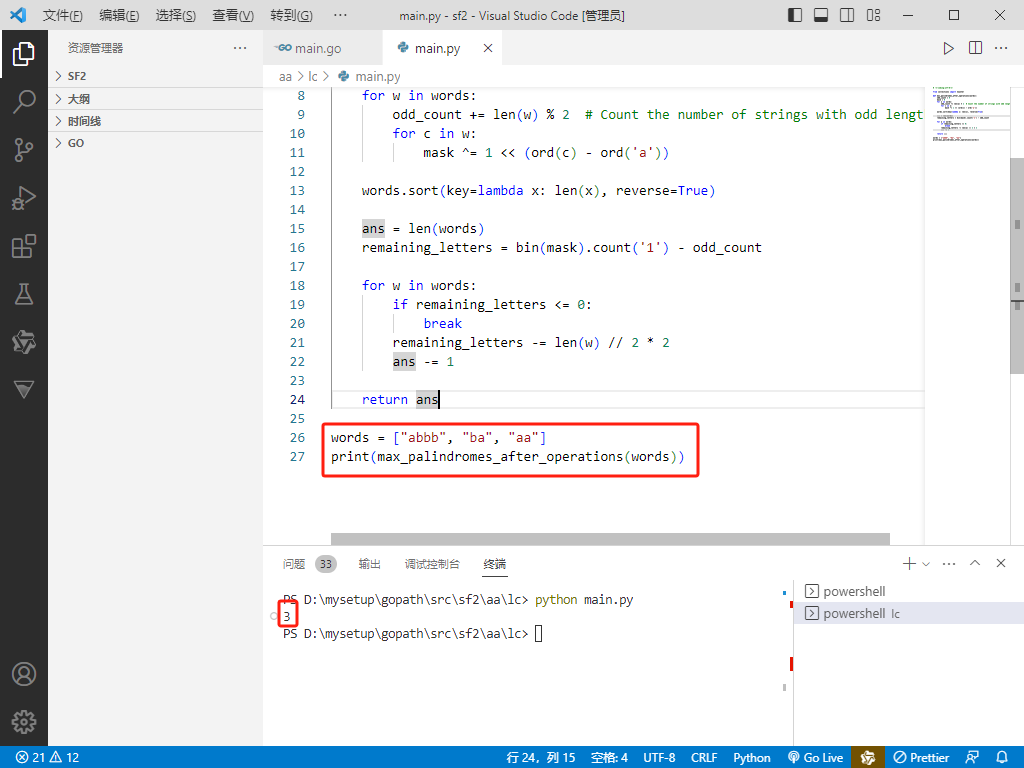Click the VS Code logo menu
The width and height of the screenshot is (1024, 768).
point(18,15)
